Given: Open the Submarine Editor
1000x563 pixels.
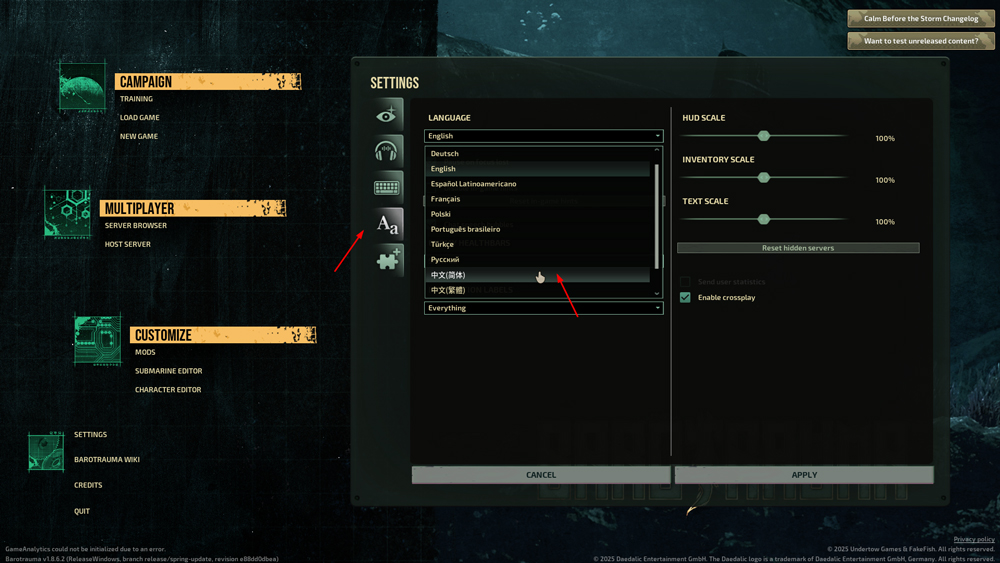Looking at the screenshot, I should click(168, 371).
